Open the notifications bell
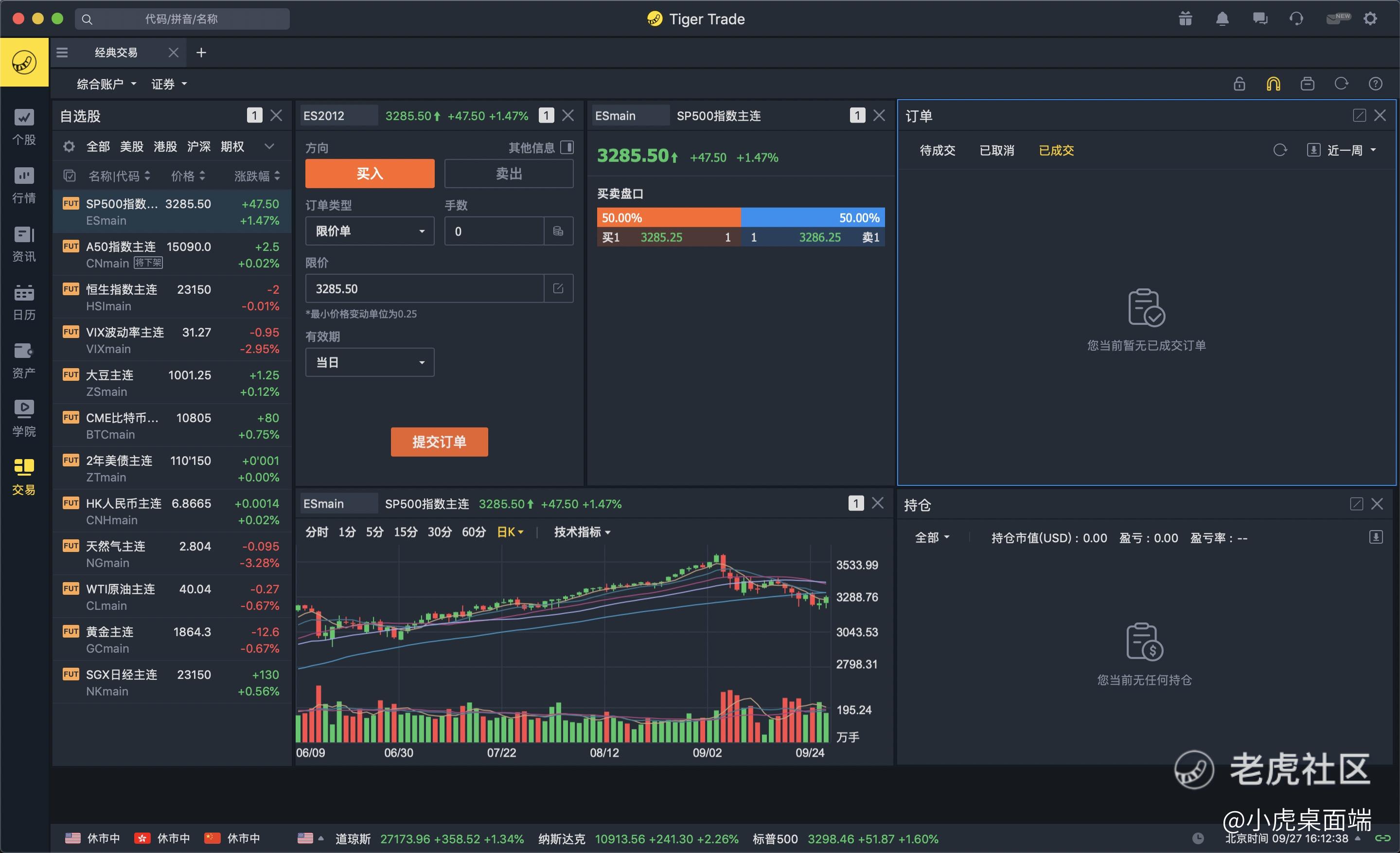The width and height of the screenshot is (1400, 853). pos(1222,19)
